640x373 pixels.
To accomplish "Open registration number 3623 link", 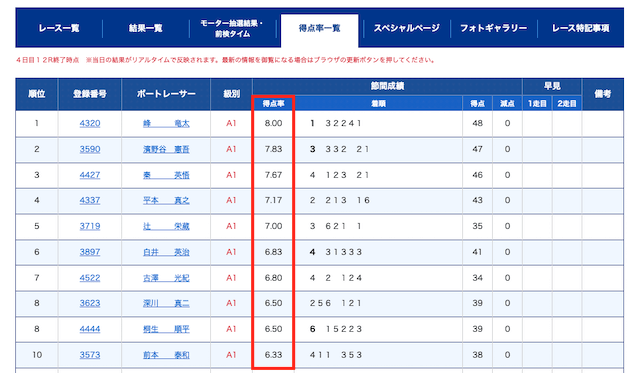I will (x=90, y=303).
